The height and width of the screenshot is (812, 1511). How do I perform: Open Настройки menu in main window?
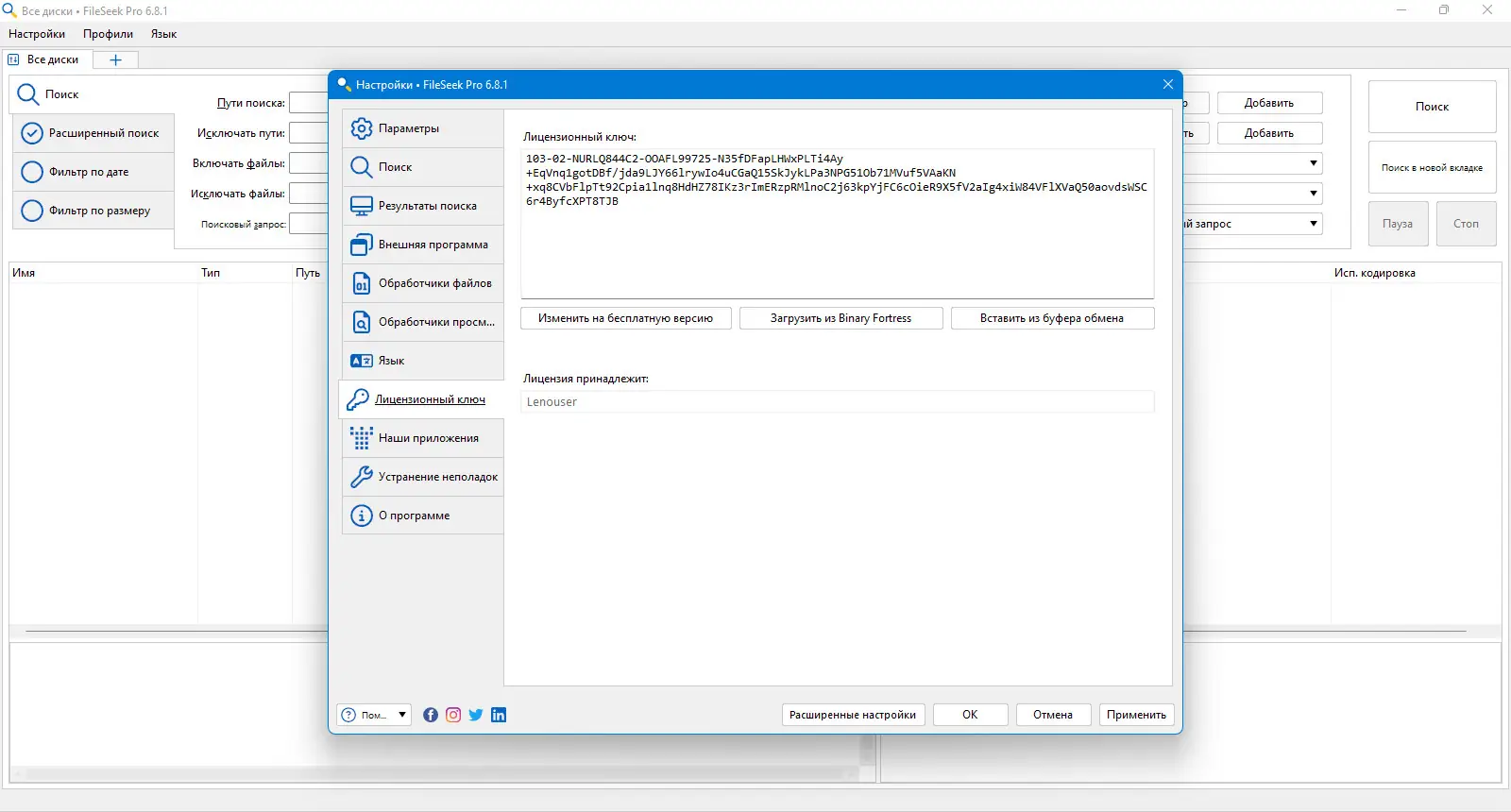tap(37, 34)
